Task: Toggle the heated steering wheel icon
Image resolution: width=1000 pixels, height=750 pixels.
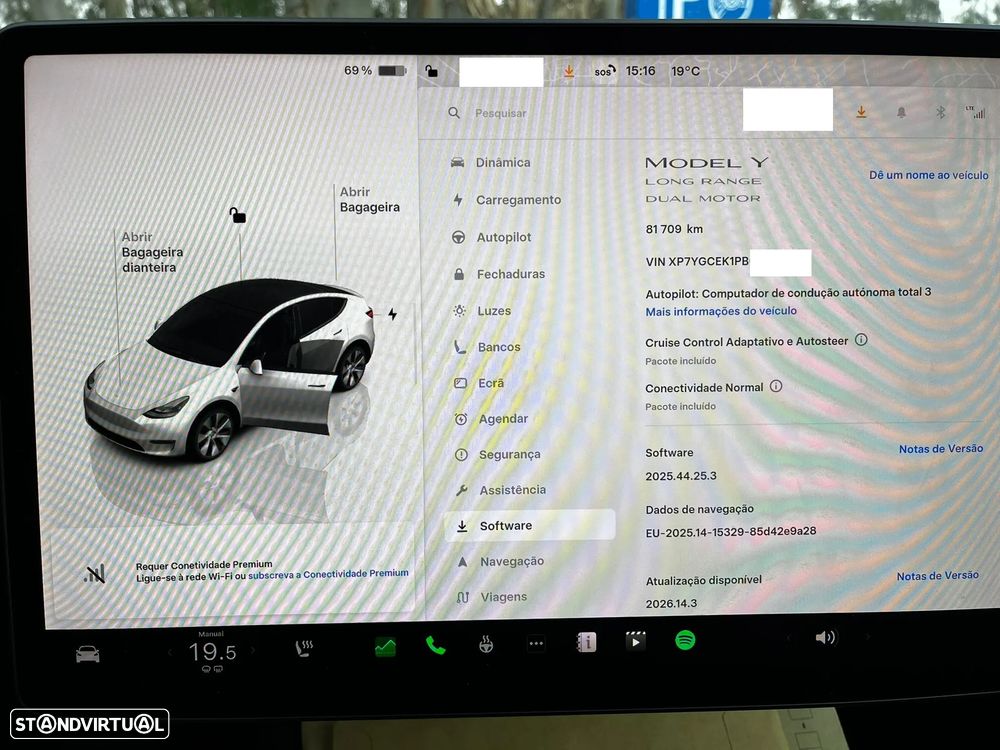Action: [486, 645]
